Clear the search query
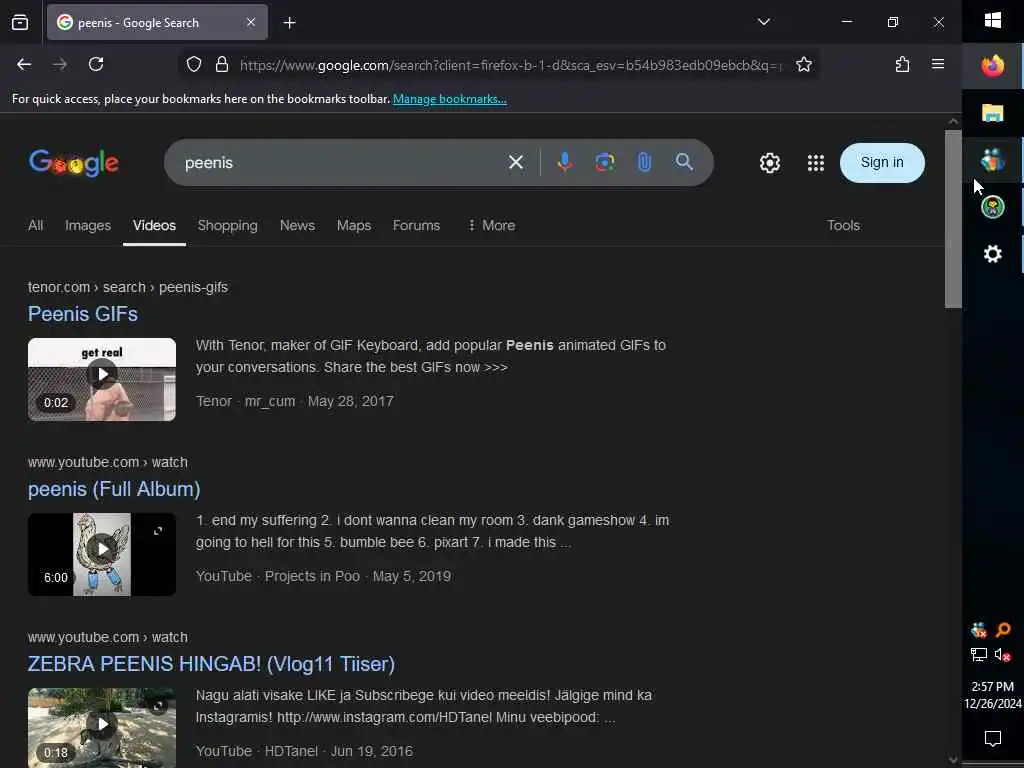The width and height of the screenshot is (1024, 768). coord(516,162)
